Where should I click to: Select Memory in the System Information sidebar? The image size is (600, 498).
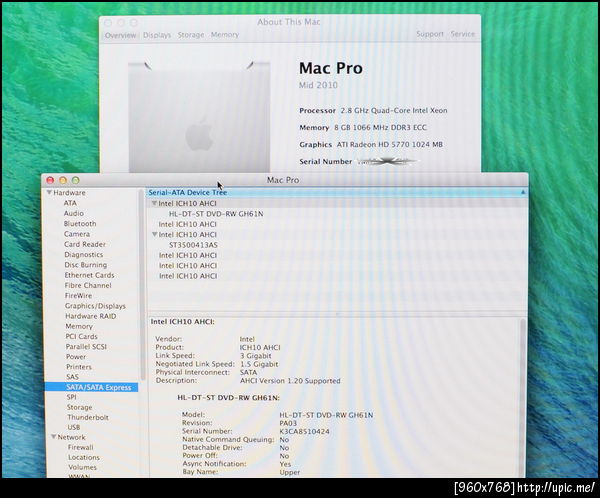[79, 326]
